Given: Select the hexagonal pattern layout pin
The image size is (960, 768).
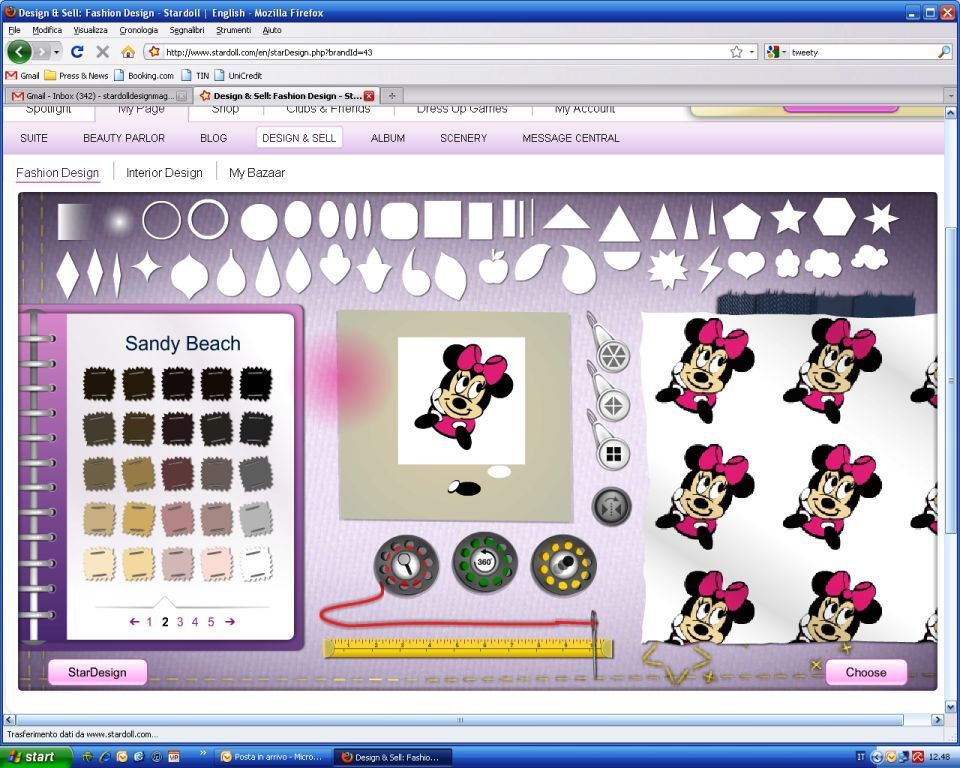Looking at the screenshot, I should (613, 356).
